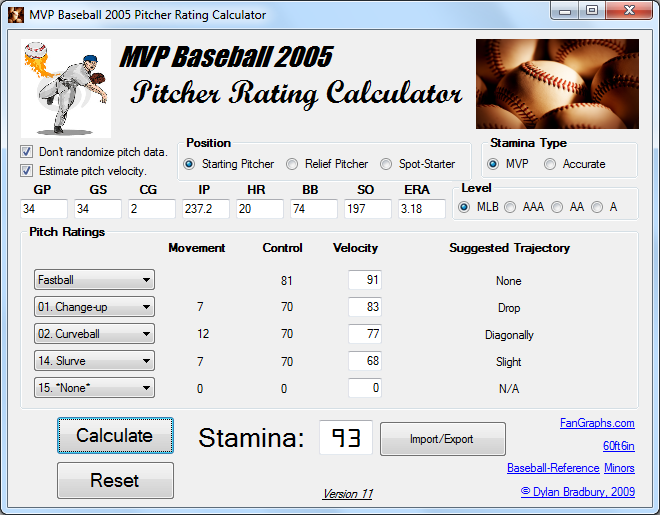Open the Dylan Bradbury, 2009 copyright link

[x=578, y=491]
